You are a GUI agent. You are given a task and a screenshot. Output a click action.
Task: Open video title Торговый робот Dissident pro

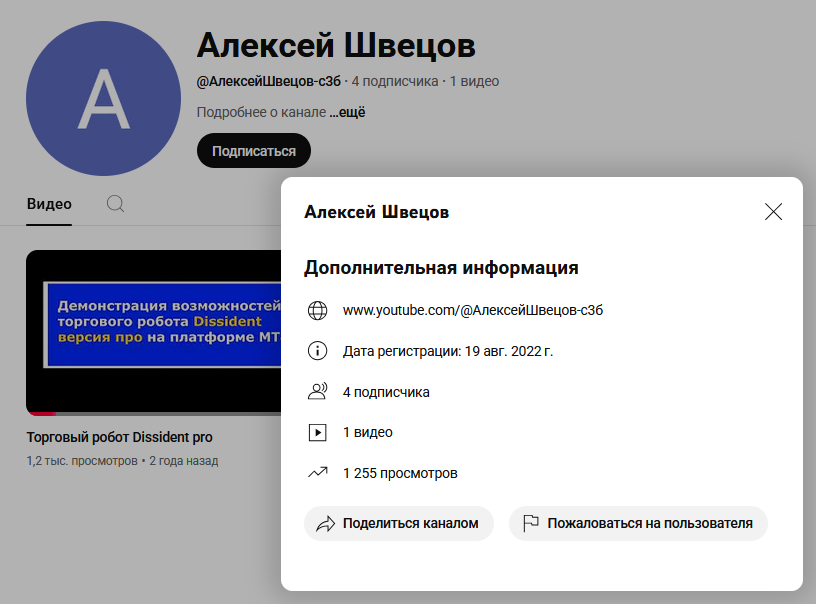[x=119, y=437]
